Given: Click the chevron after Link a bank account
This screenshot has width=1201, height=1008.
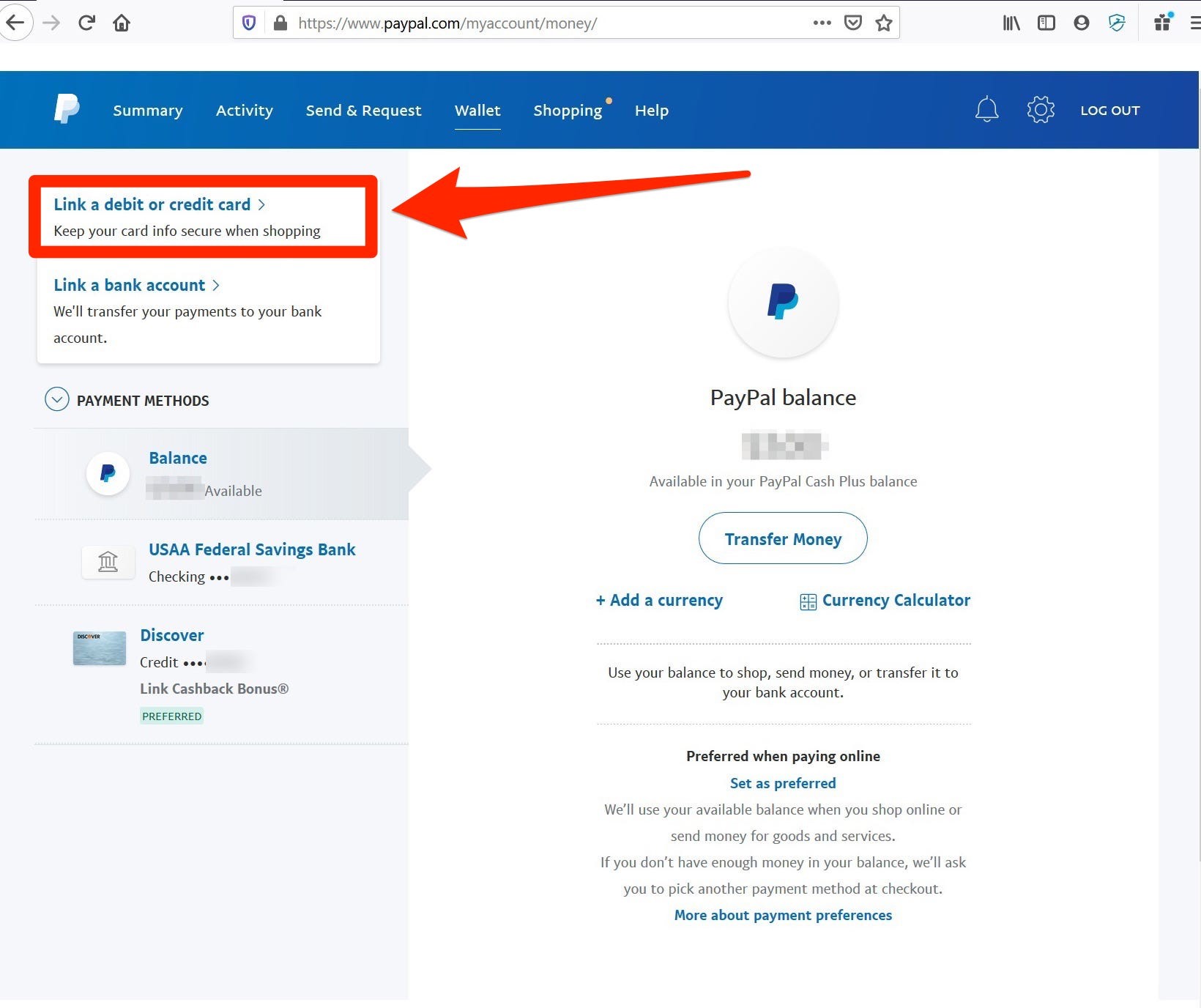Looking at the screenshot, I should coord(215,286).
